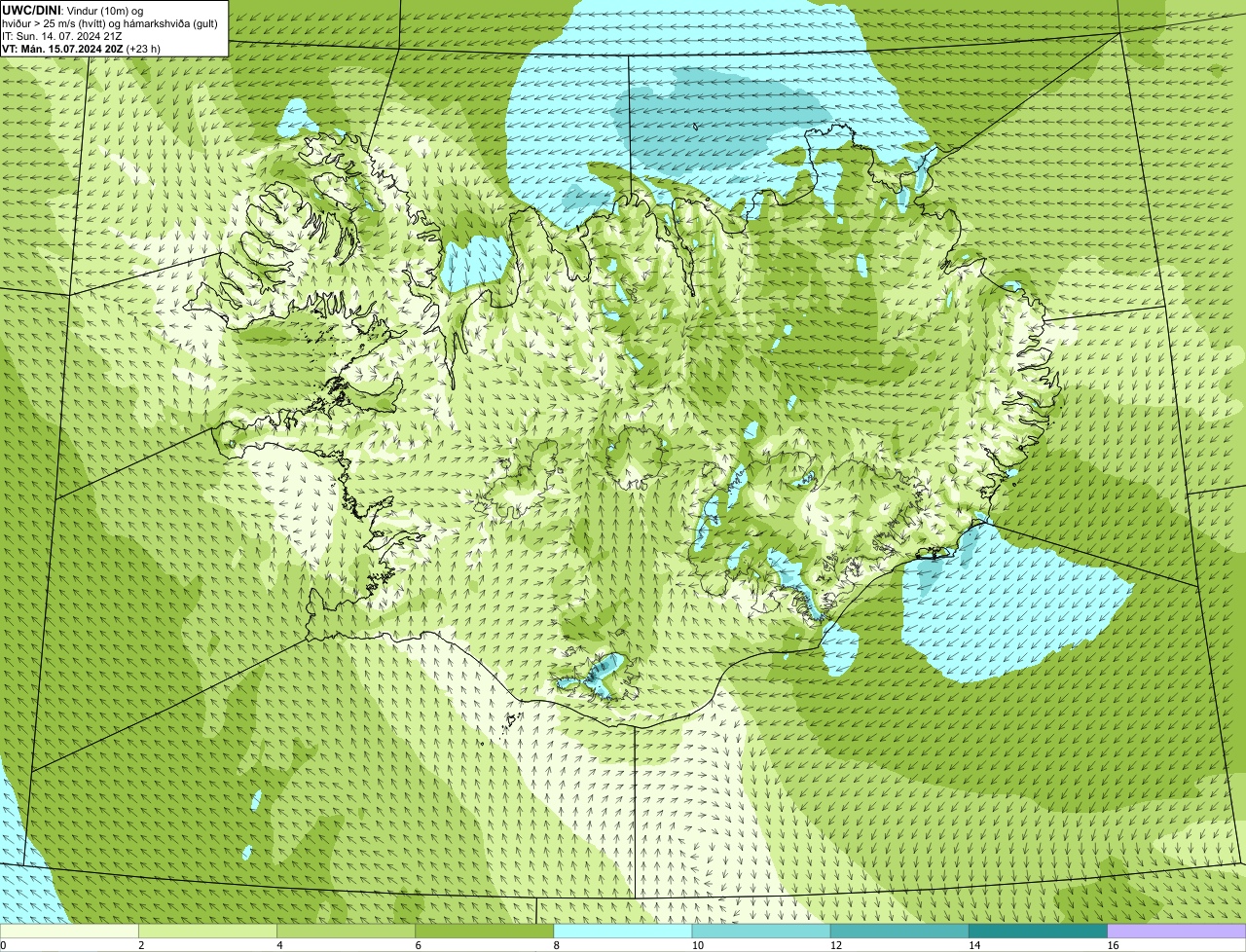Click the 14–16 m/s dark teal legend swatch

click(x=1039, y=932)
